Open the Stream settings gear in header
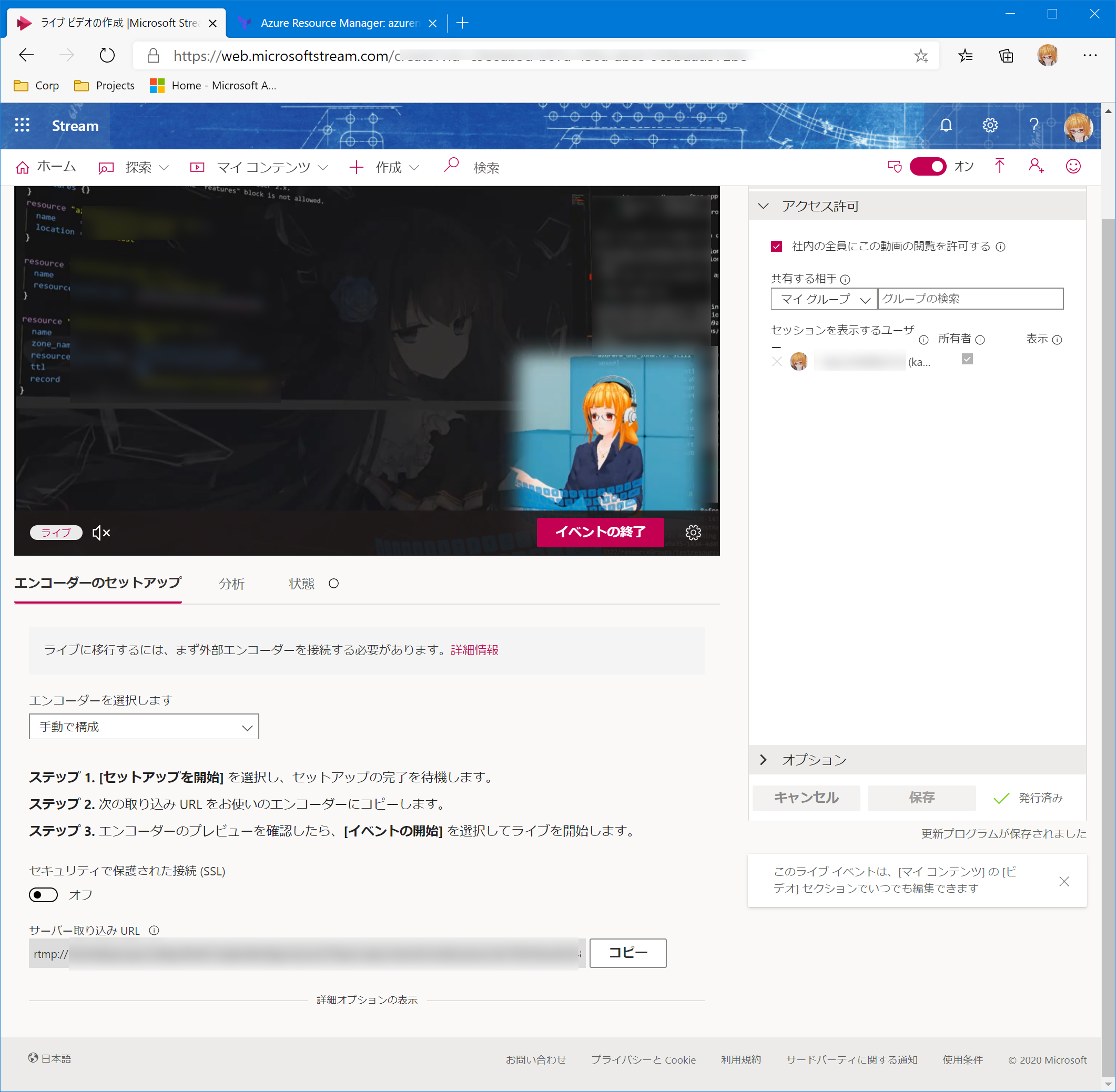1116x1092 pixels. click(990, 125)
